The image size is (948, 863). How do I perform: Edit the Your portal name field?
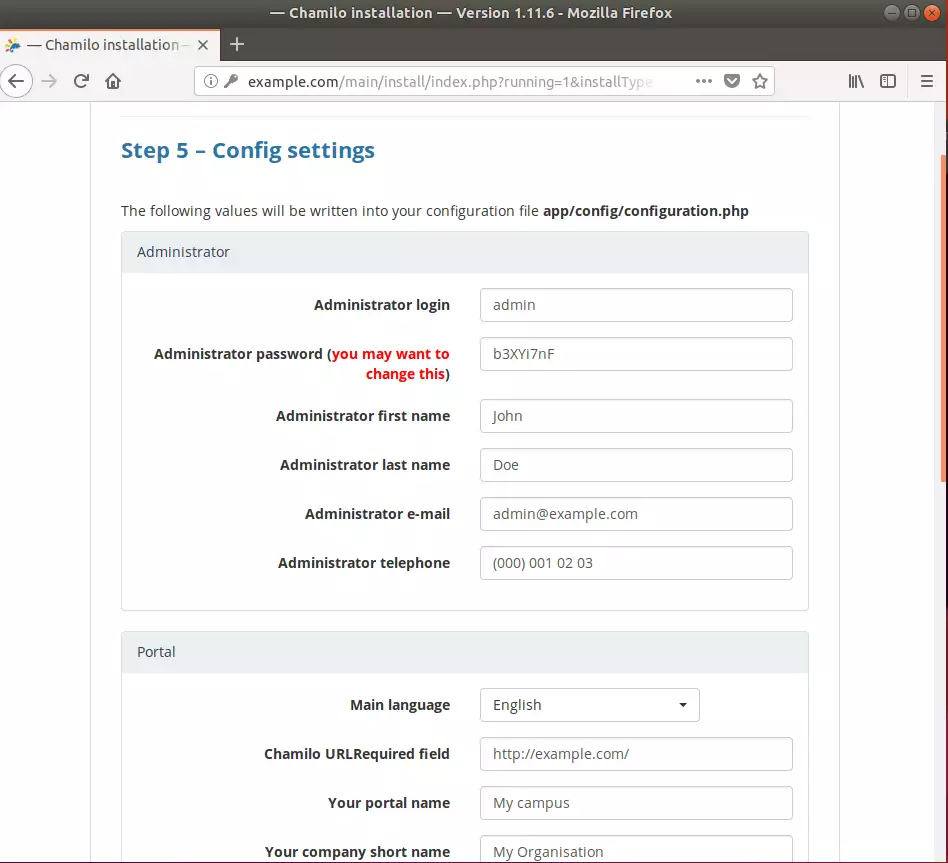636,803
